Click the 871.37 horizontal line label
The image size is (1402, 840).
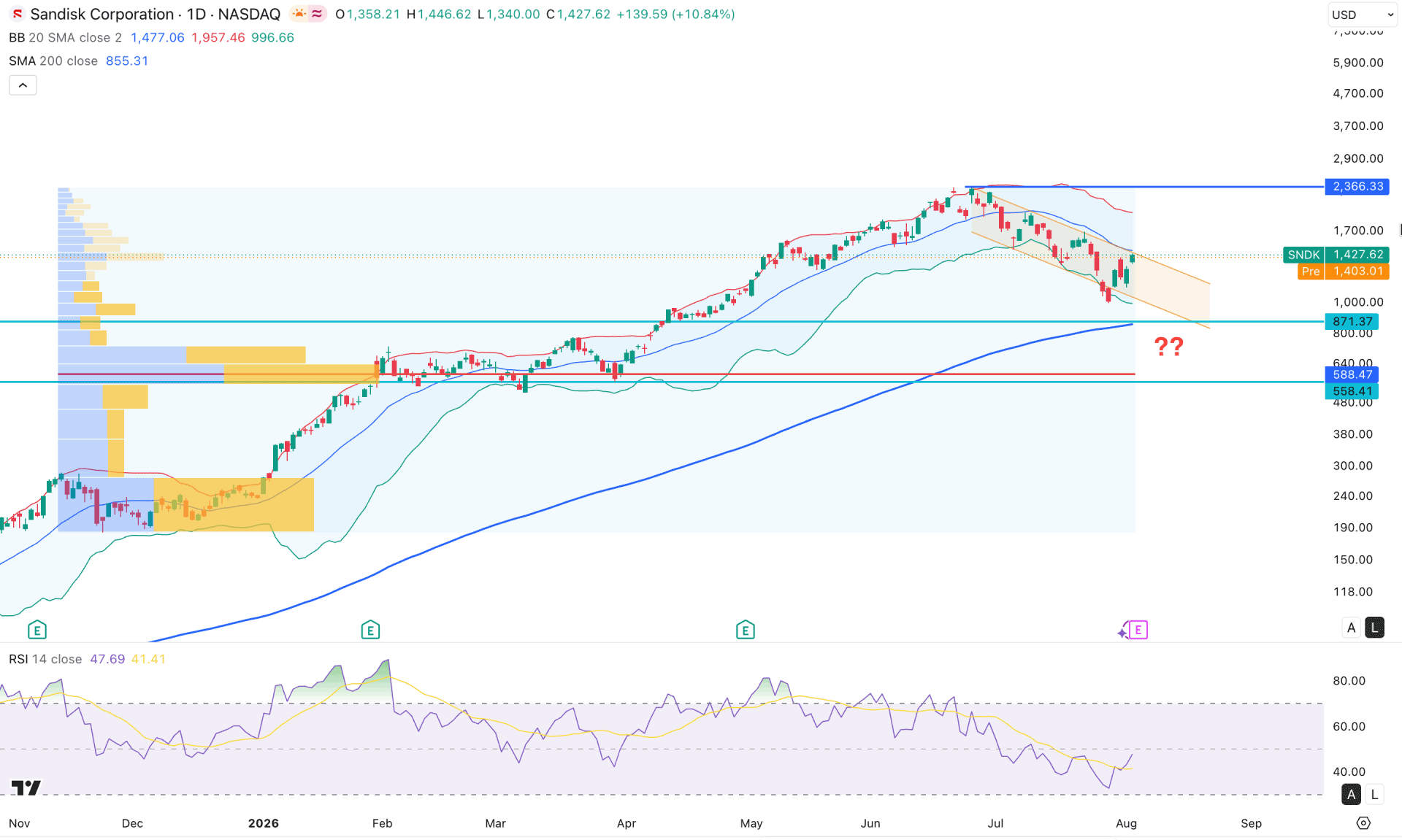point(1352,322)
